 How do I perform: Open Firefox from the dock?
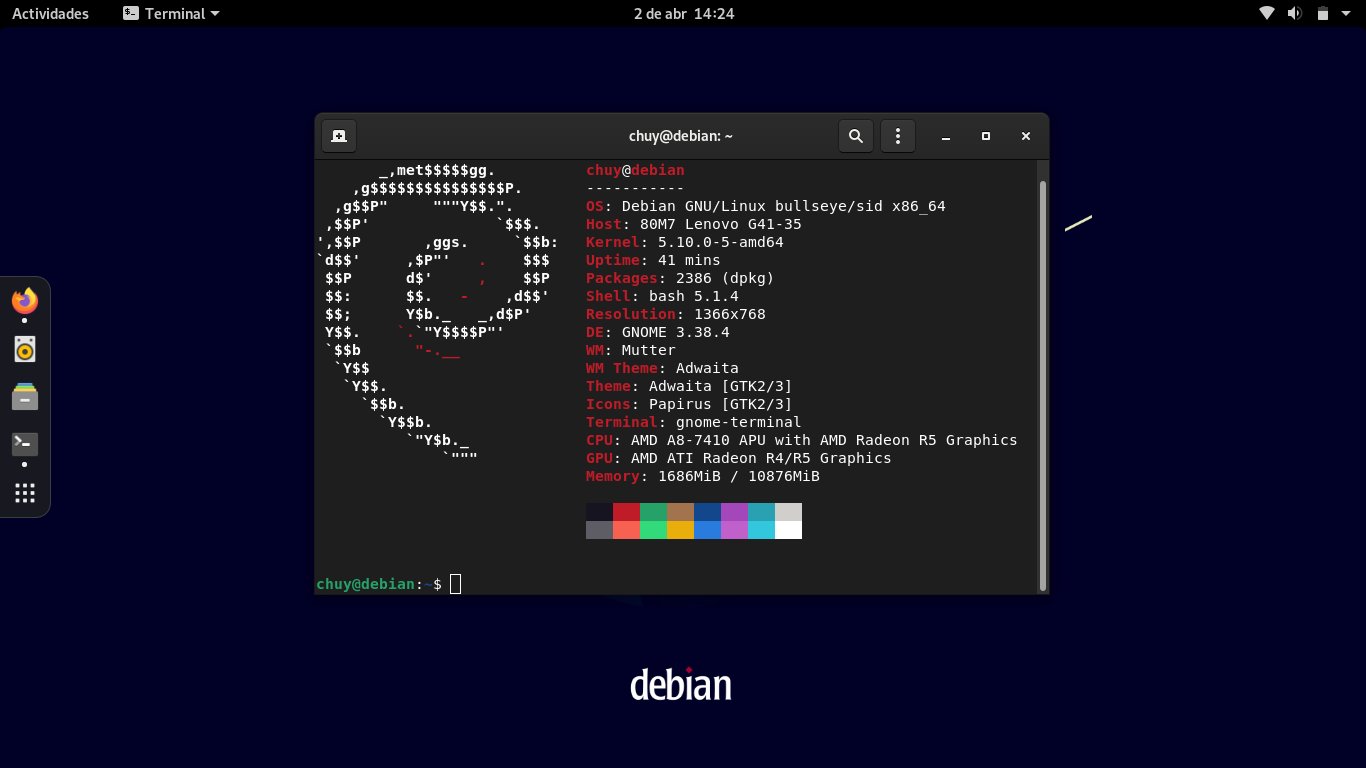[25, 300]
